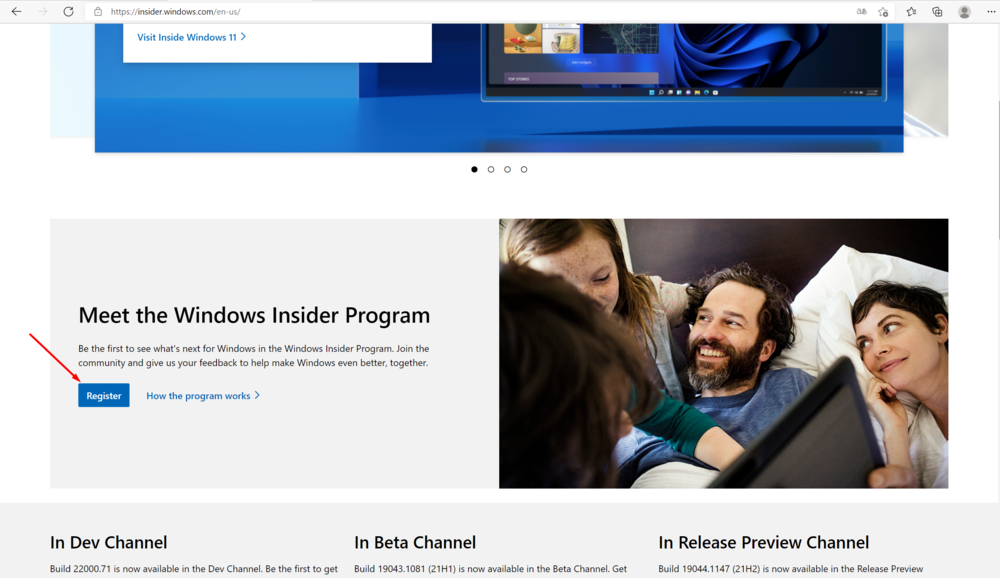
Task: Open Settings and more menu
Action: coord(990,12)
